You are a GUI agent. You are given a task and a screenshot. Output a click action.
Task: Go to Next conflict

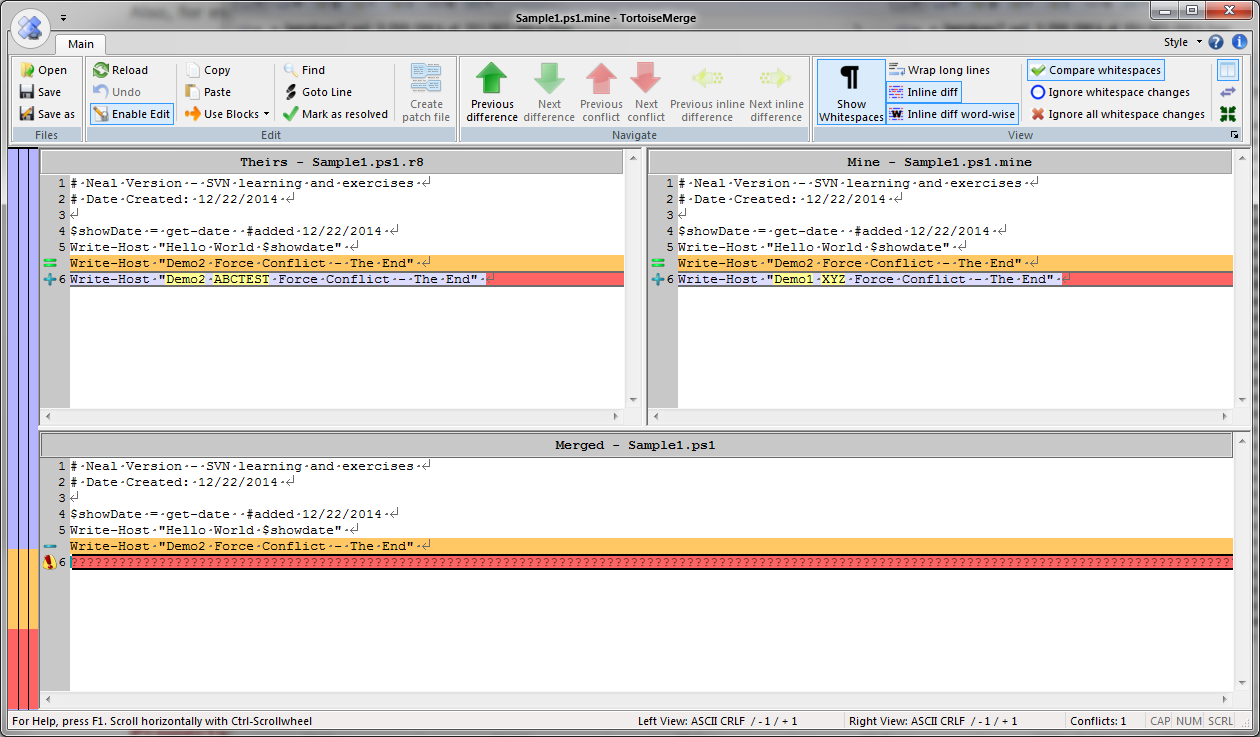pyautogui.click(x=646, y=93)
